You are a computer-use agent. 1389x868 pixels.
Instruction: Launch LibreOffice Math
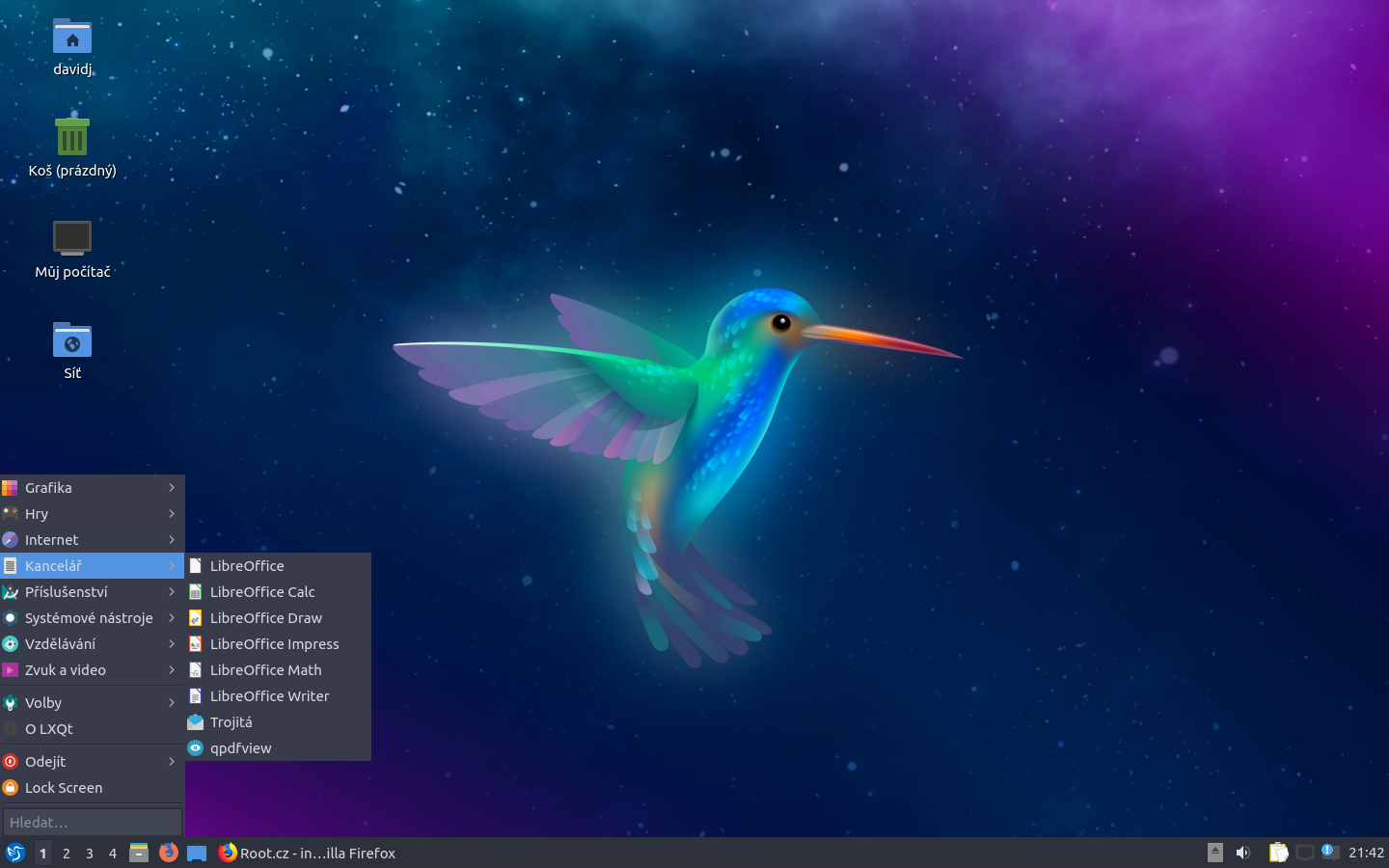coord(266,669)
